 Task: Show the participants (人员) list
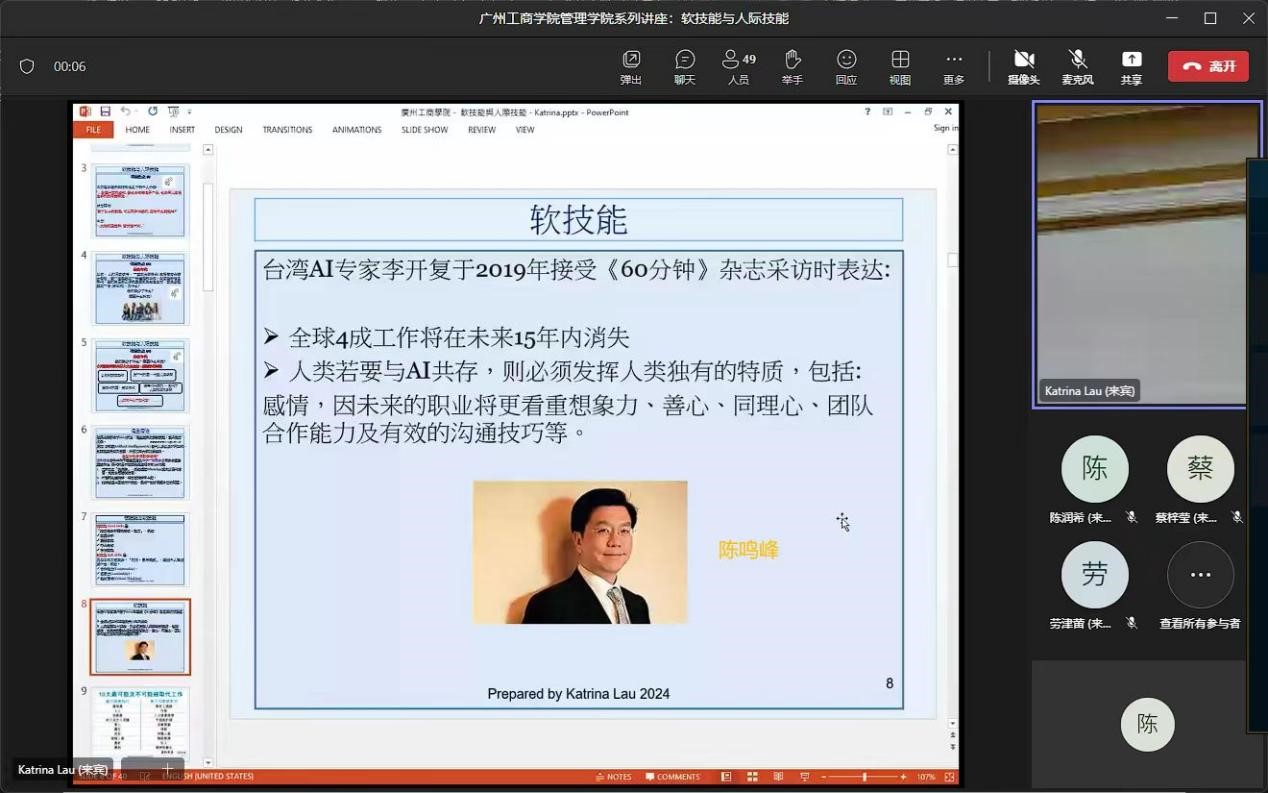pos(738,66)
